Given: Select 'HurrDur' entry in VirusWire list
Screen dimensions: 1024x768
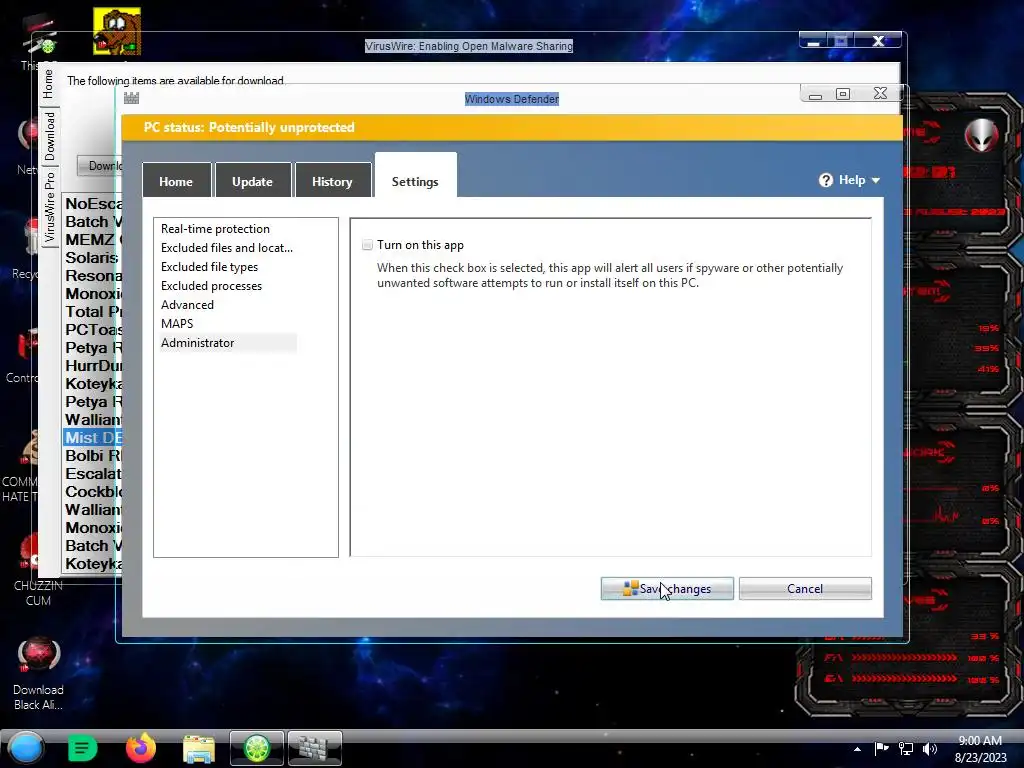Looking at the screenshot, I should (x=93, y=366).
